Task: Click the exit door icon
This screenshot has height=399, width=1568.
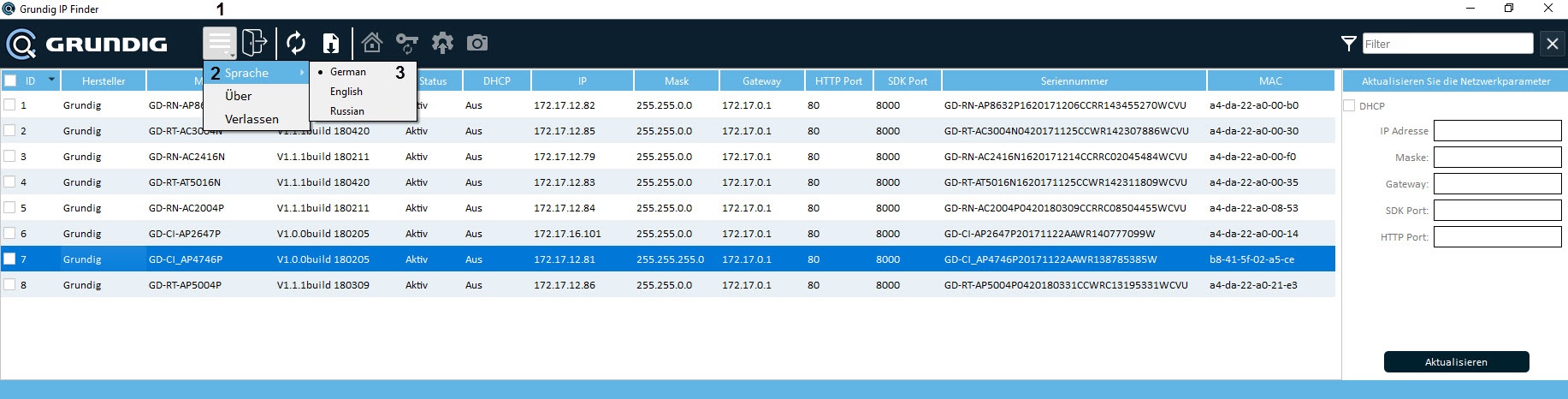Action: click(x=254, y=43)
